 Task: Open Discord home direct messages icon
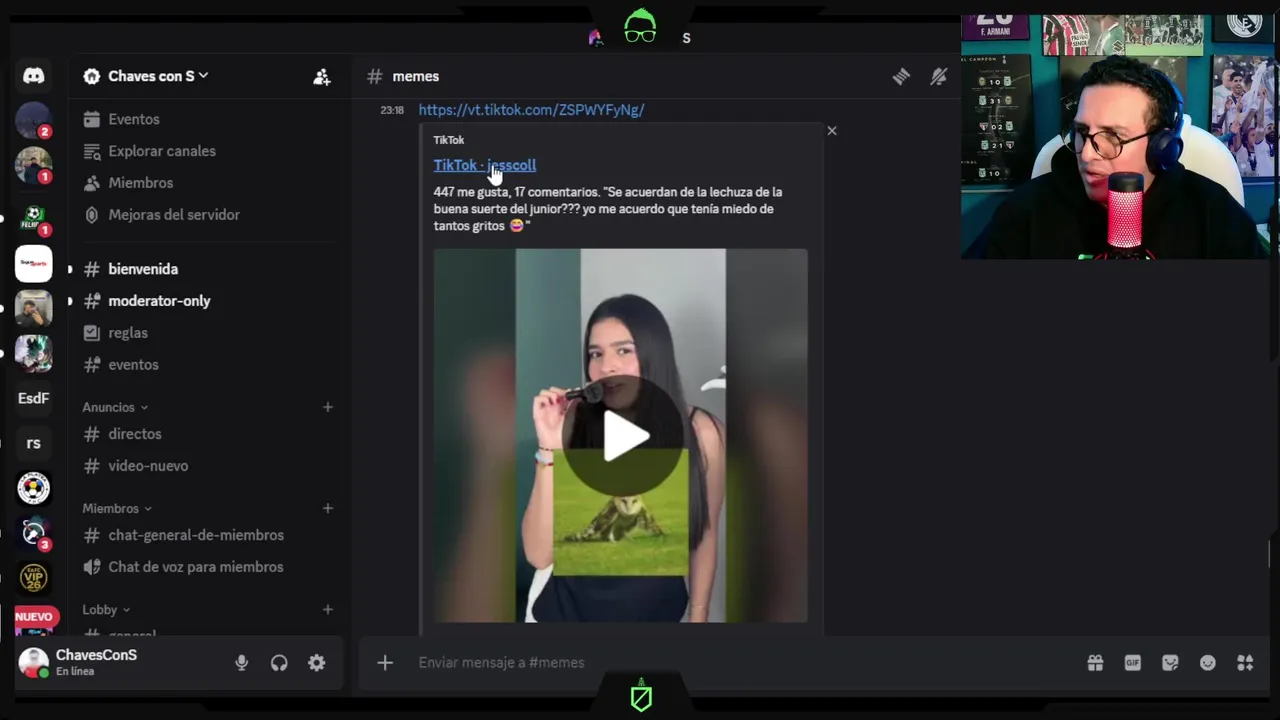click(33, 76)
